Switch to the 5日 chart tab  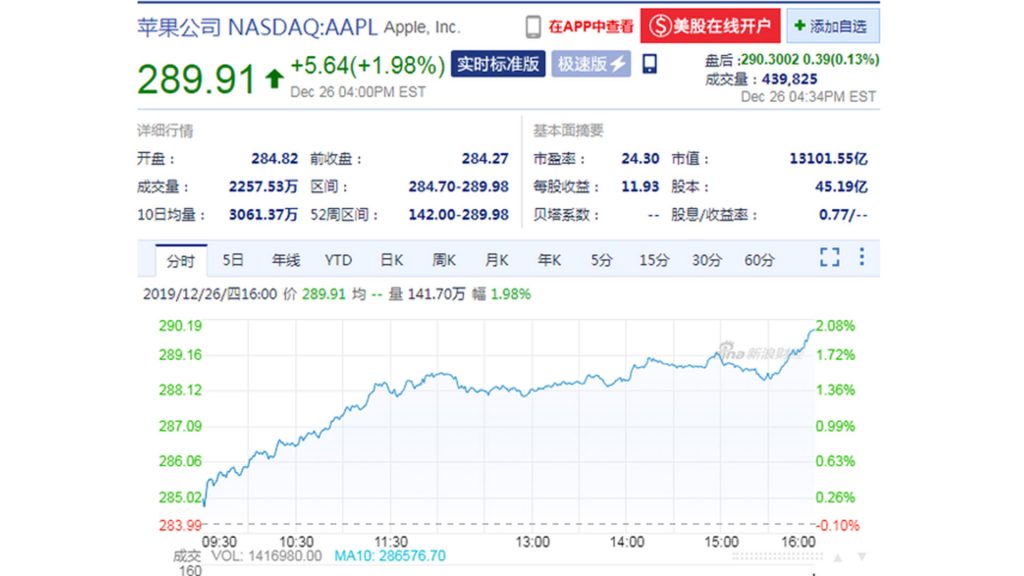click(x=233, y=260)
